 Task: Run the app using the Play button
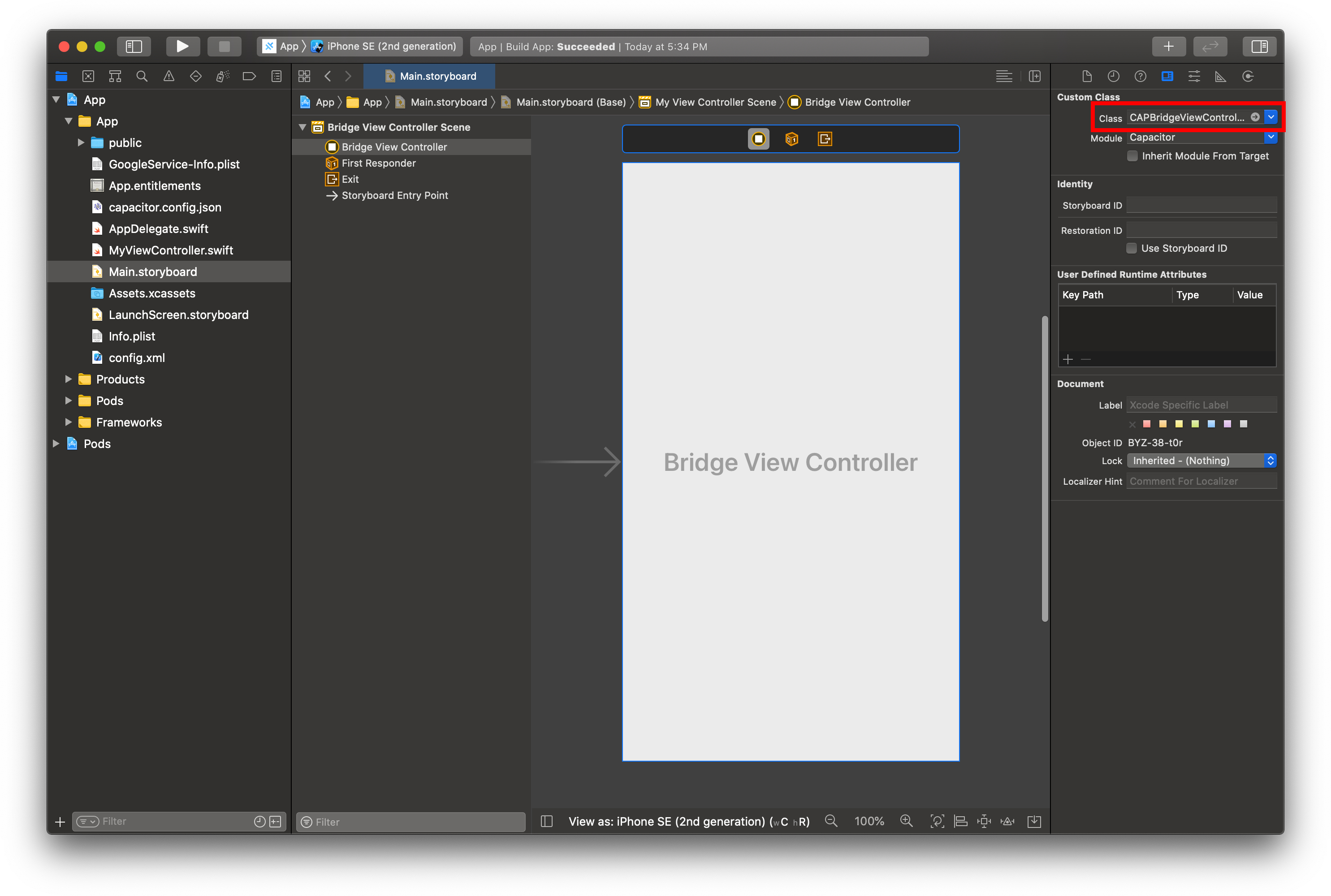183,46
